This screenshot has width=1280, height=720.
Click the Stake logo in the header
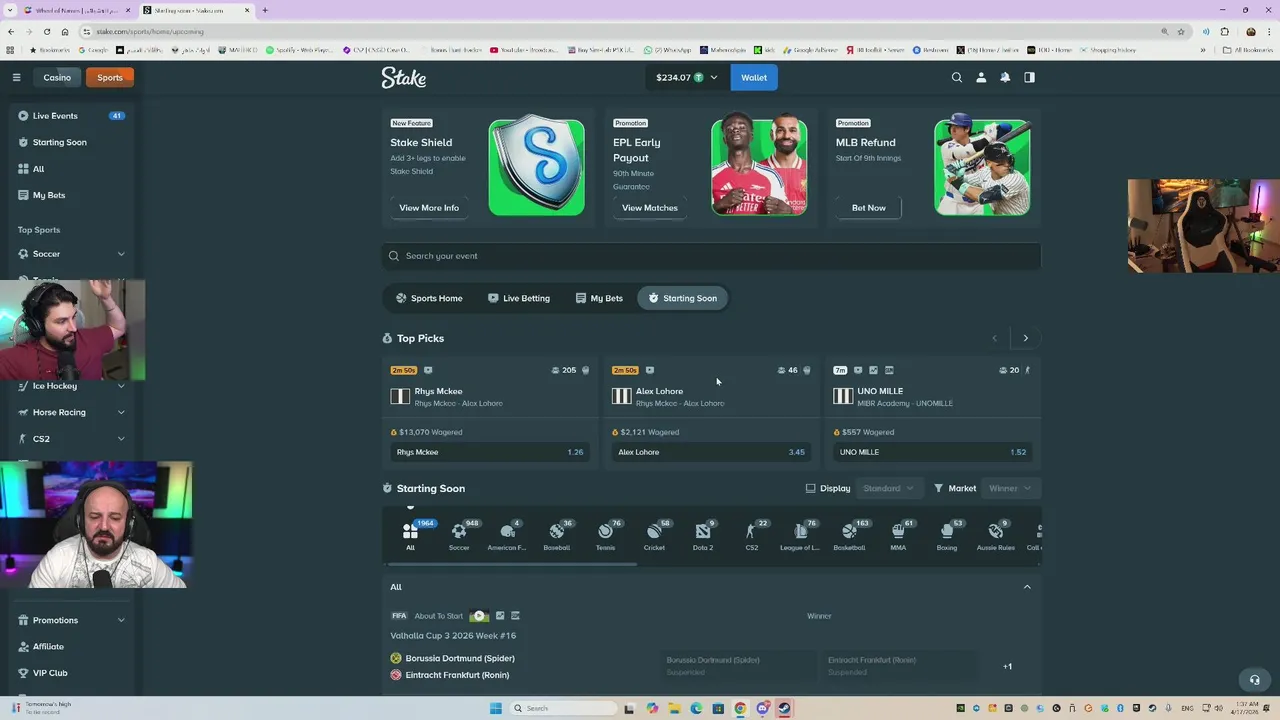pyautogui.click(x=404, y=77)
